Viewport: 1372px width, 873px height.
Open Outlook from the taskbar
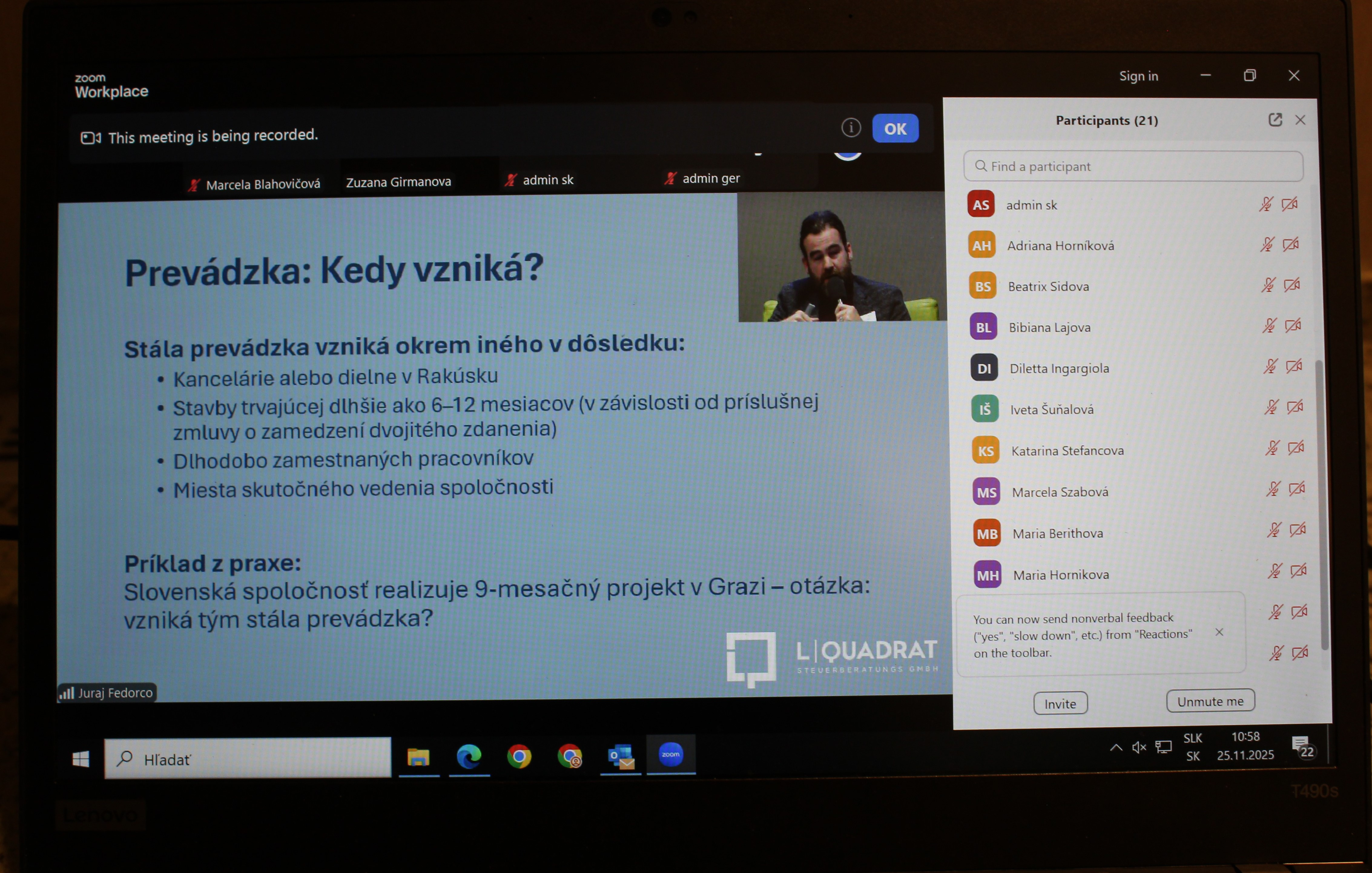point(621,757)
